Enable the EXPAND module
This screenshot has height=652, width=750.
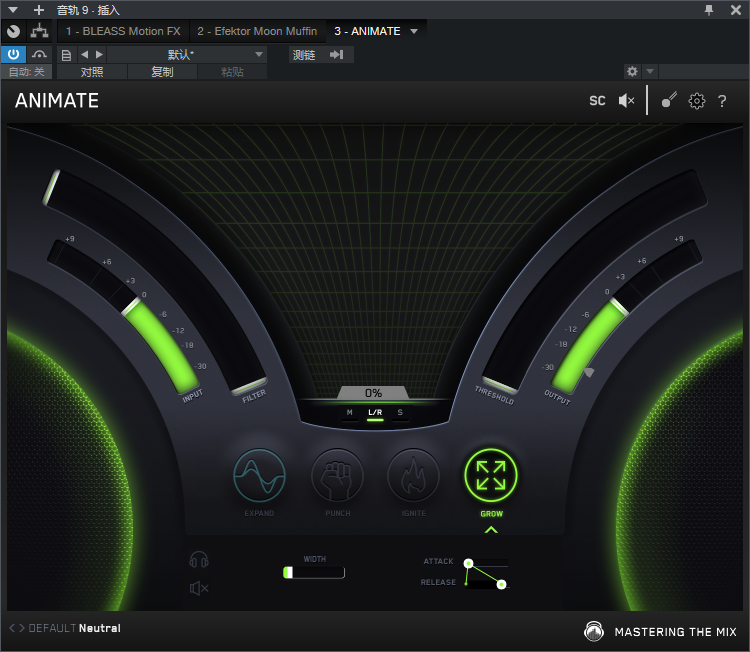(x=259, y=475)
